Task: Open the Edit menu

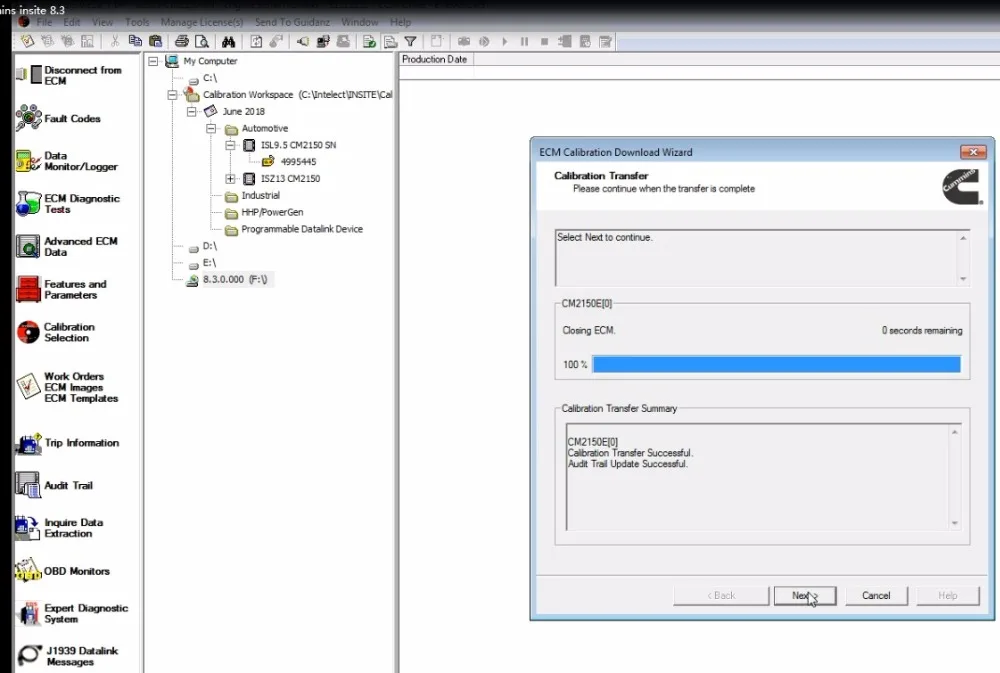Action: point(71,22)
